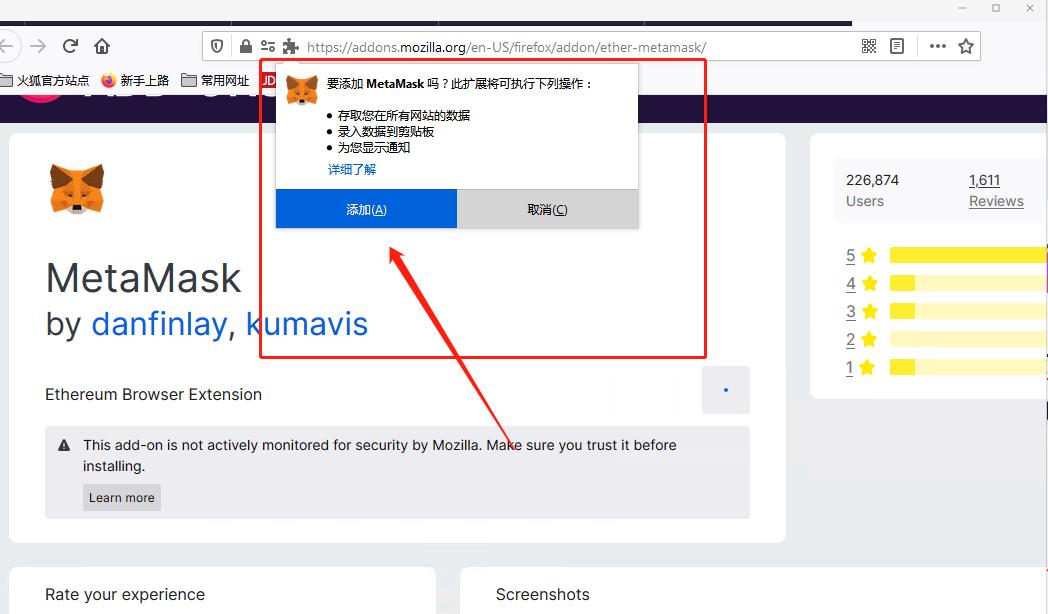Maximize the browser window
The image size is (1048, 614).
click(996, 8)
